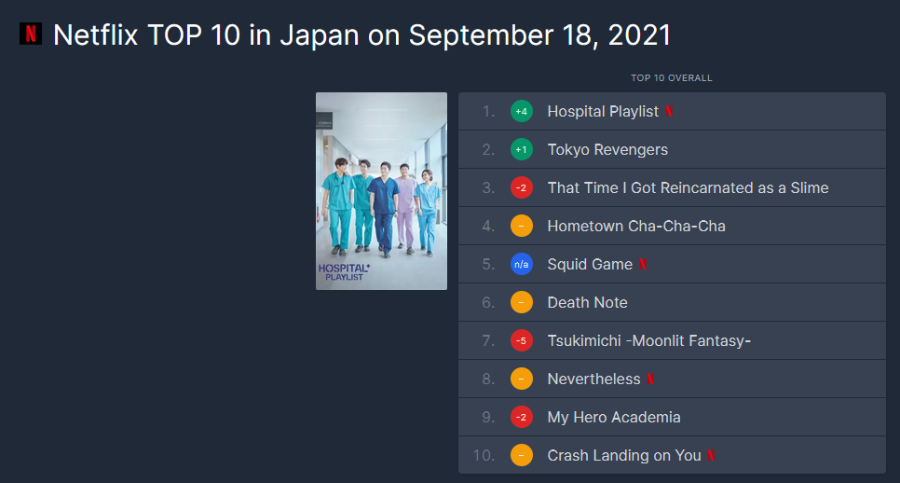This screenshot has width=900, height=483.
Task: Select That Time I Got Reincarnated as a Slime
Action: 687,188
